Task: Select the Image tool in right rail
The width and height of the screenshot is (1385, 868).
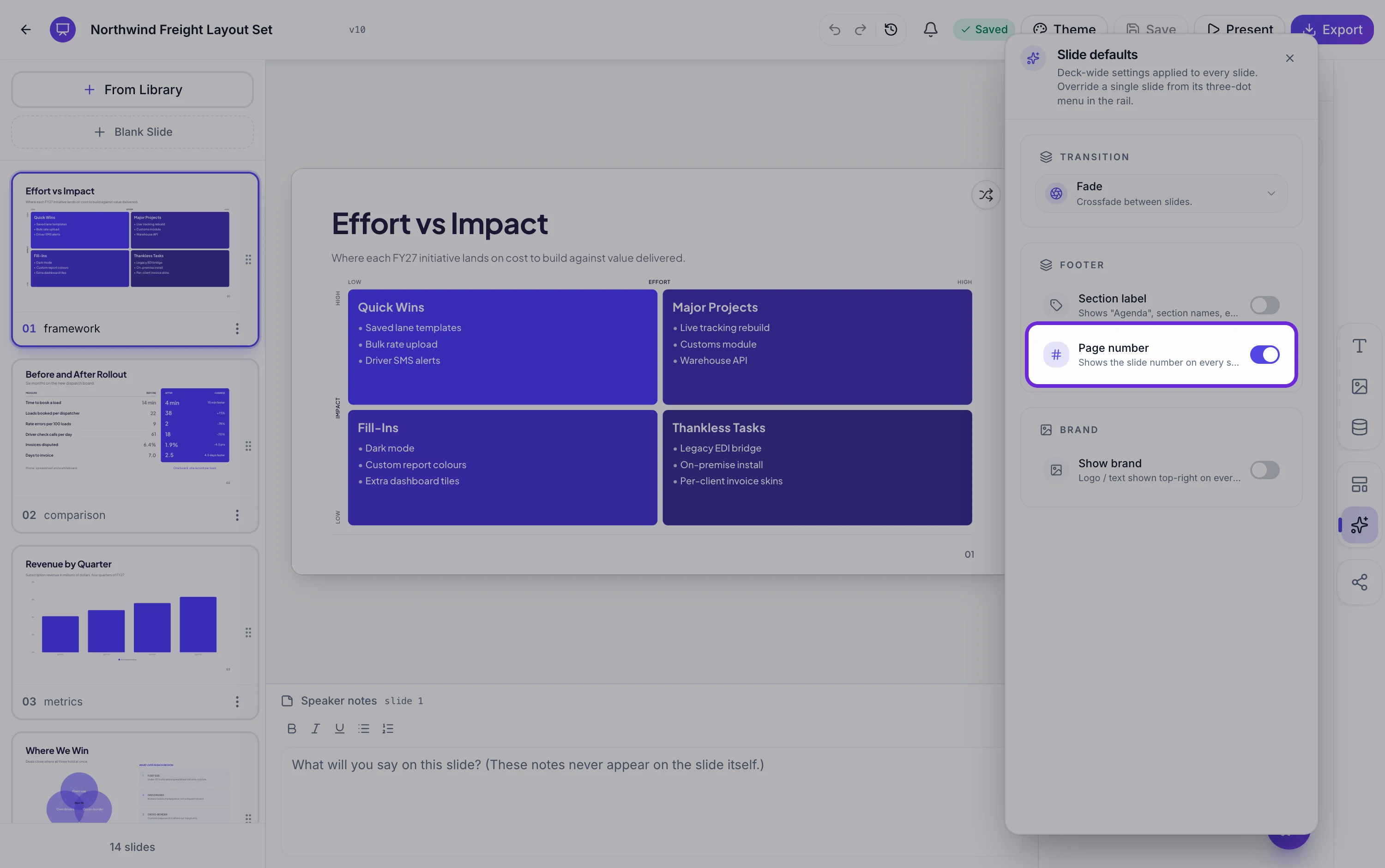Action: [1359, 386]
